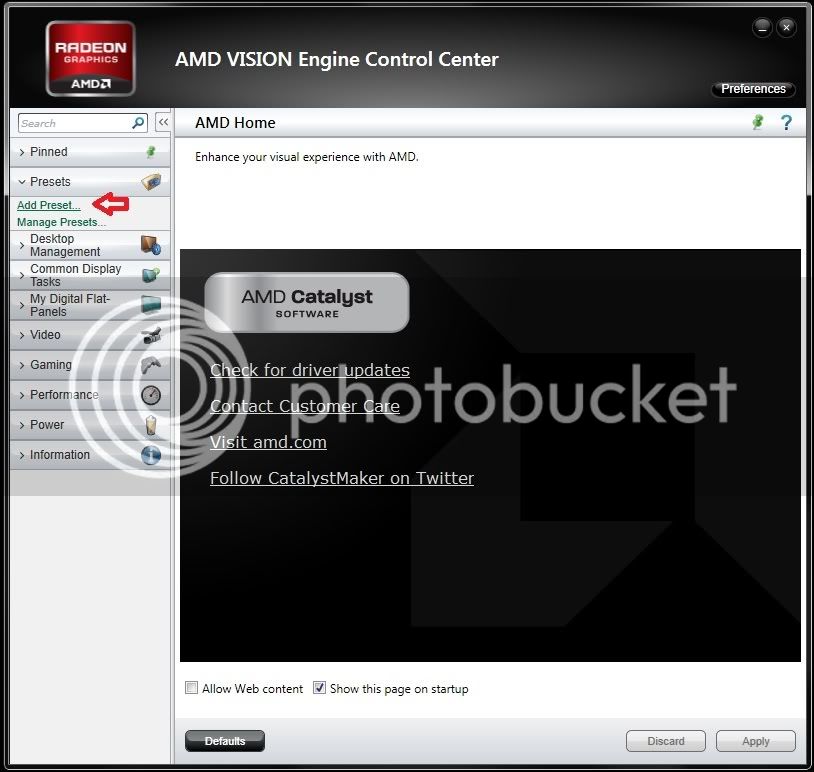This screenshot has height=772, width=814.
Task: Expand the Pinned section
Action: [x=90, y=152]
